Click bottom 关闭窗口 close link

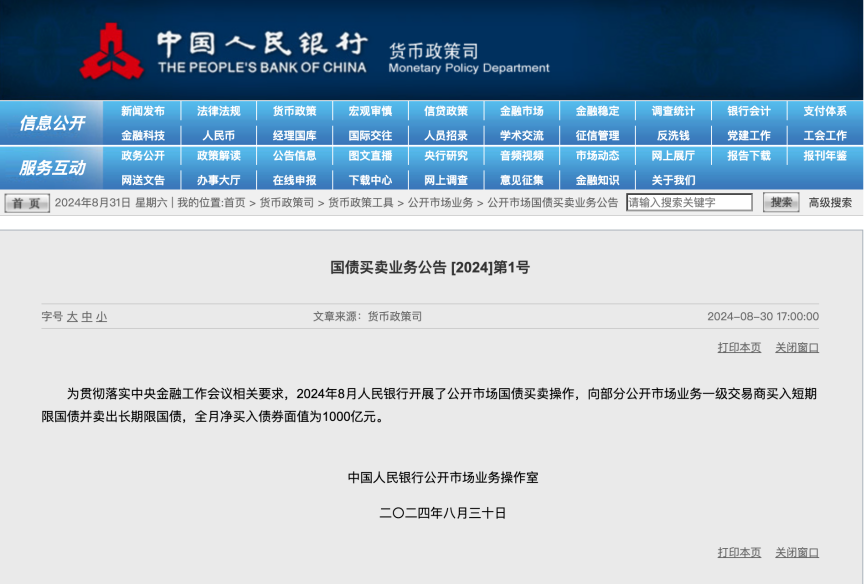797,553
